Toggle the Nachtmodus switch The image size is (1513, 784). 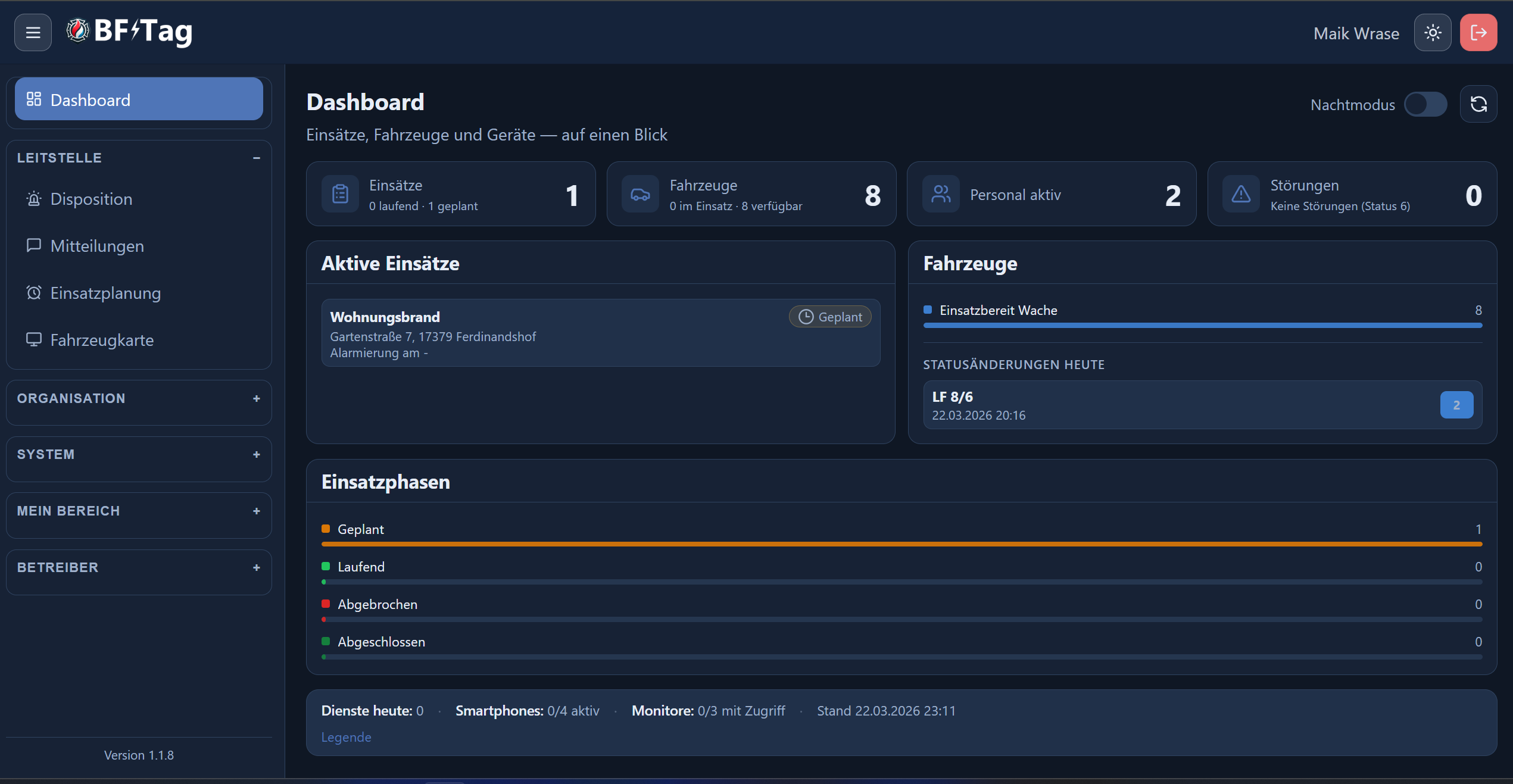(1425, 104)
